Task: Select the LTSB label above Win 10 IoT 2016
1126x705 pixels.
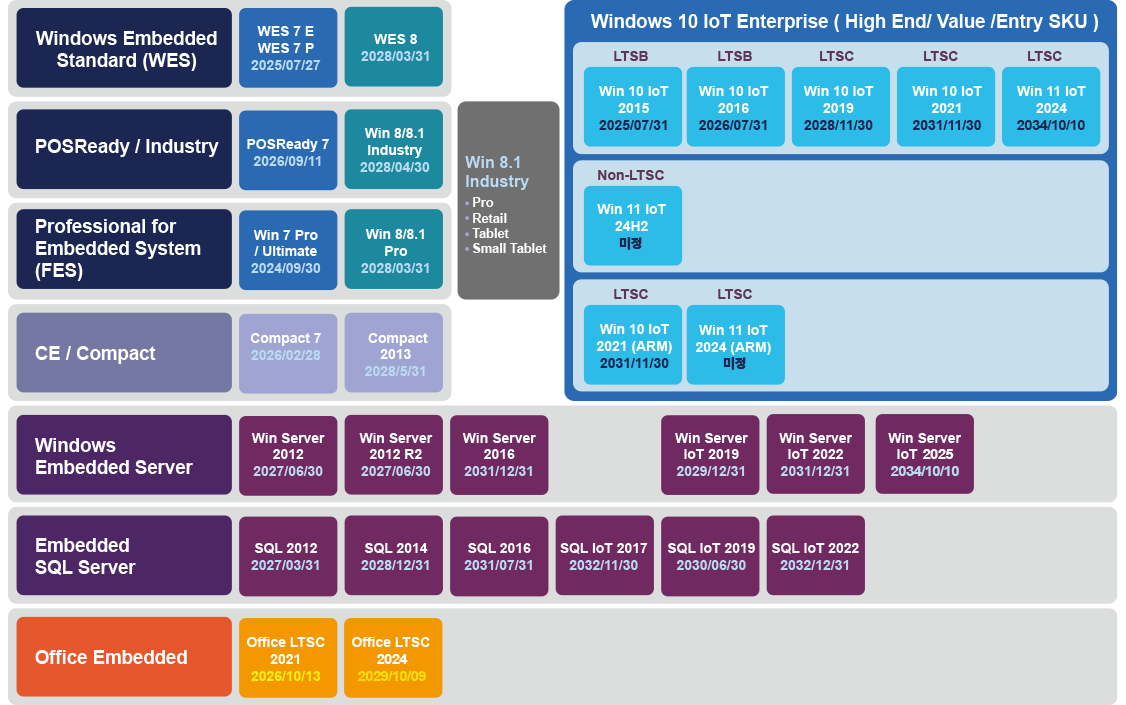Action: point(735,56)
